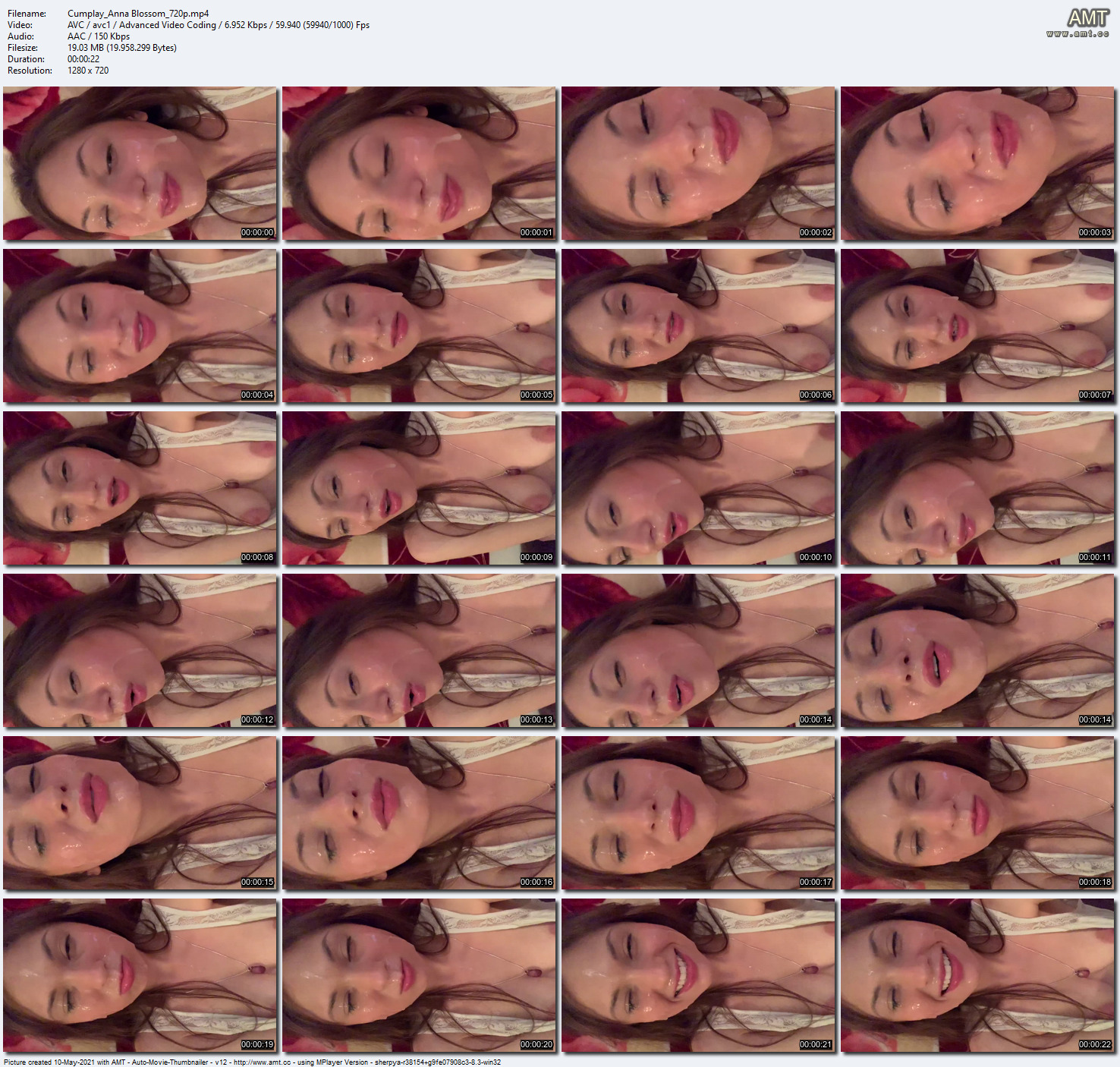Click the Resolution value 1280 x 720
The image size is (1120, 1067).
[x=88, y=71]
